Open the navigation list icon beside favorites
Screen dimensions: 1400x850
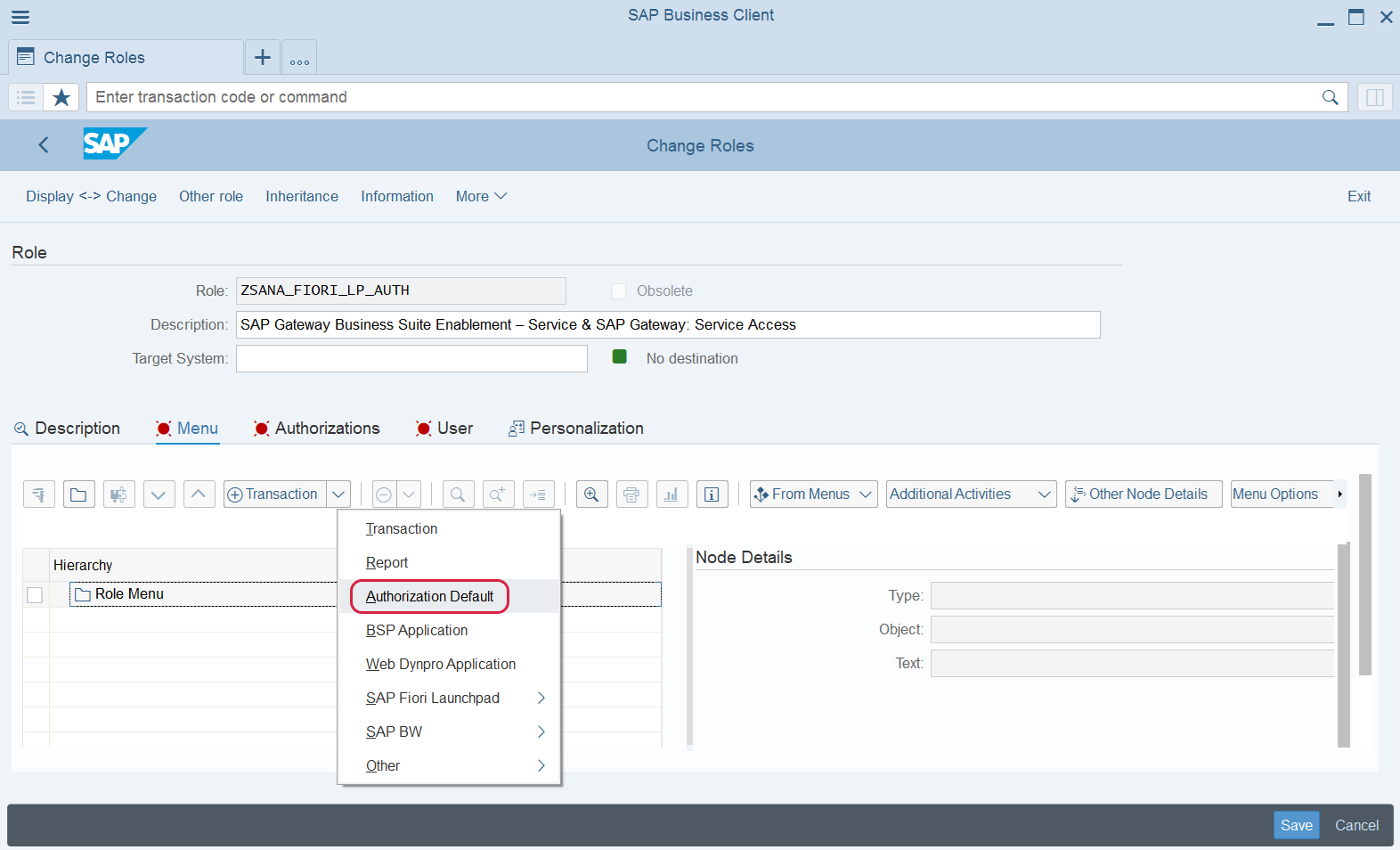coord(26,97)
